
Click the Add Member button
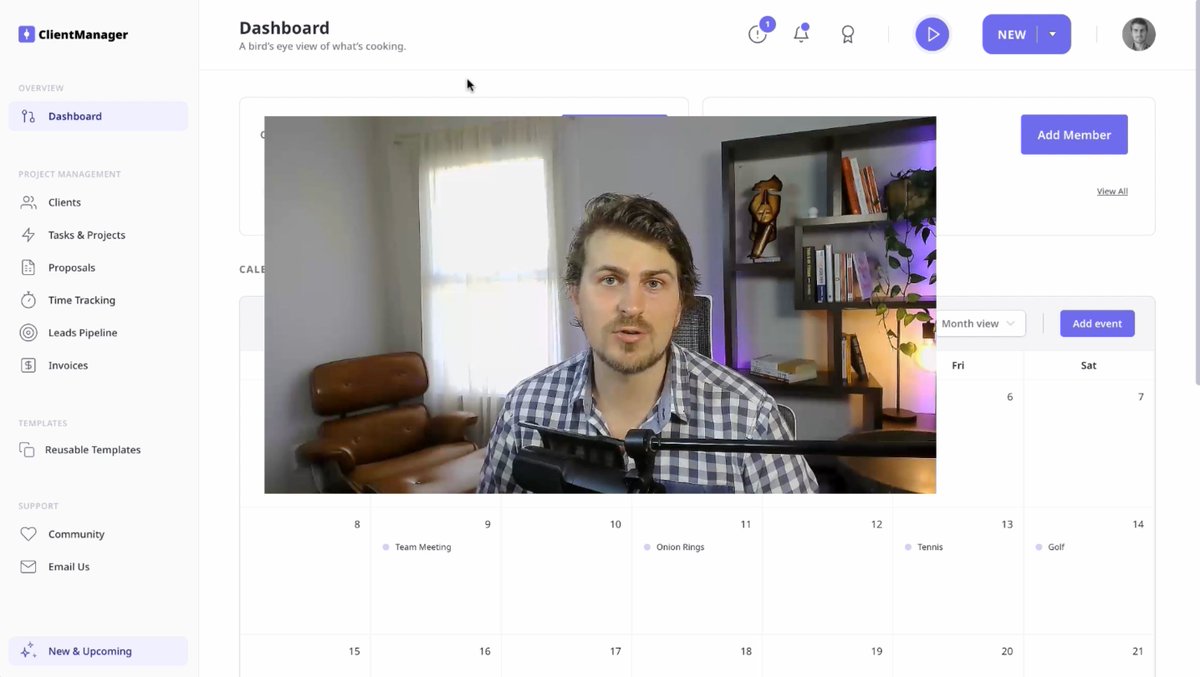point(1074,134)
